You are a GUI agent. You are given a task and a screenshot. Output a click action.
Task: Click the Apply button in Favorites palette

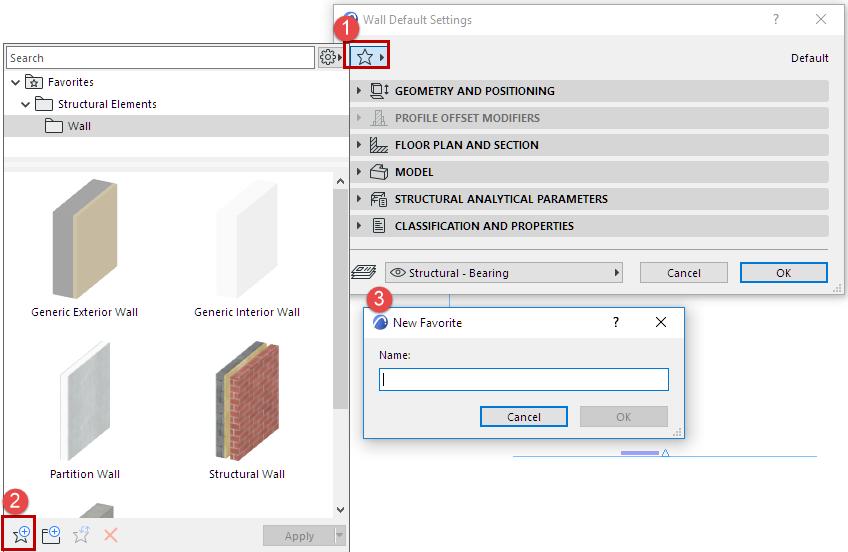pos(299,535)
